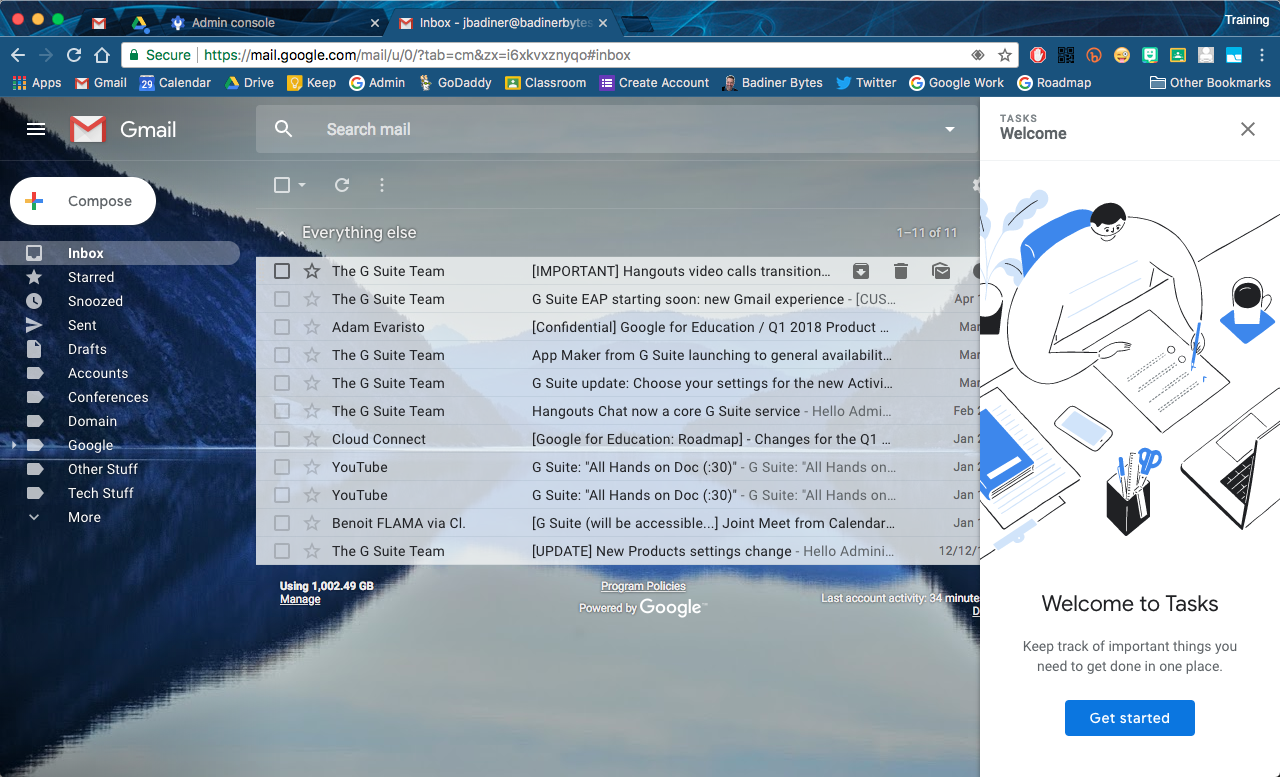Open the Manage storage link
The image size is (1280, 777).
click(300, 599)
